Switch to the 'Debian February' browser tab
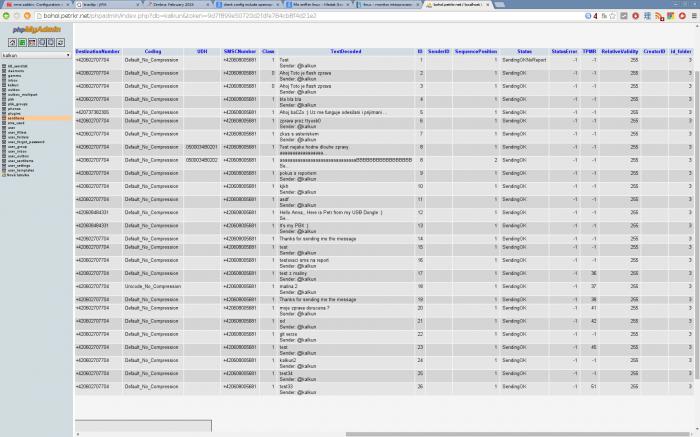Image resolution: width=700 pixels, height=437 pixels. point(179,4)
